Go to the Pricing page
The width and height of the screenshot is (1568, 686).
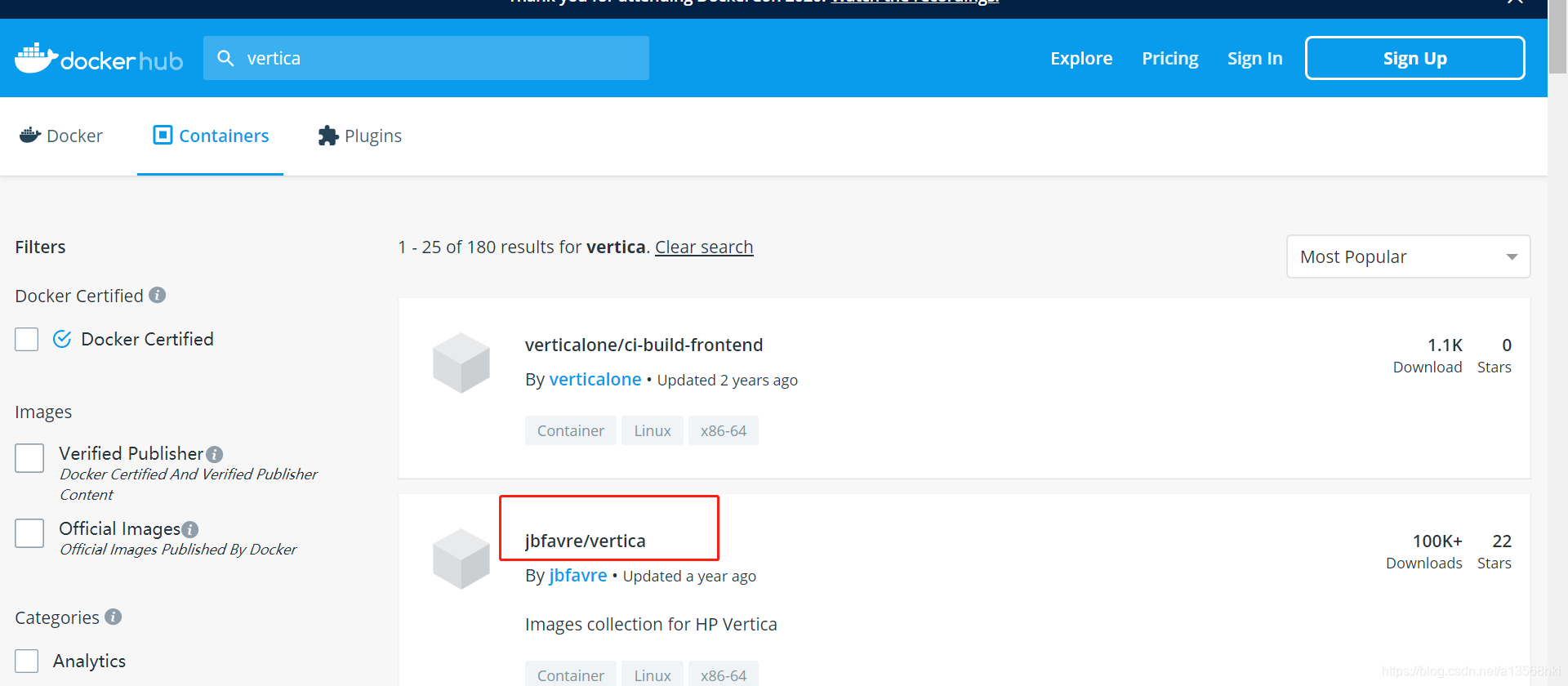pos(1170,59)
